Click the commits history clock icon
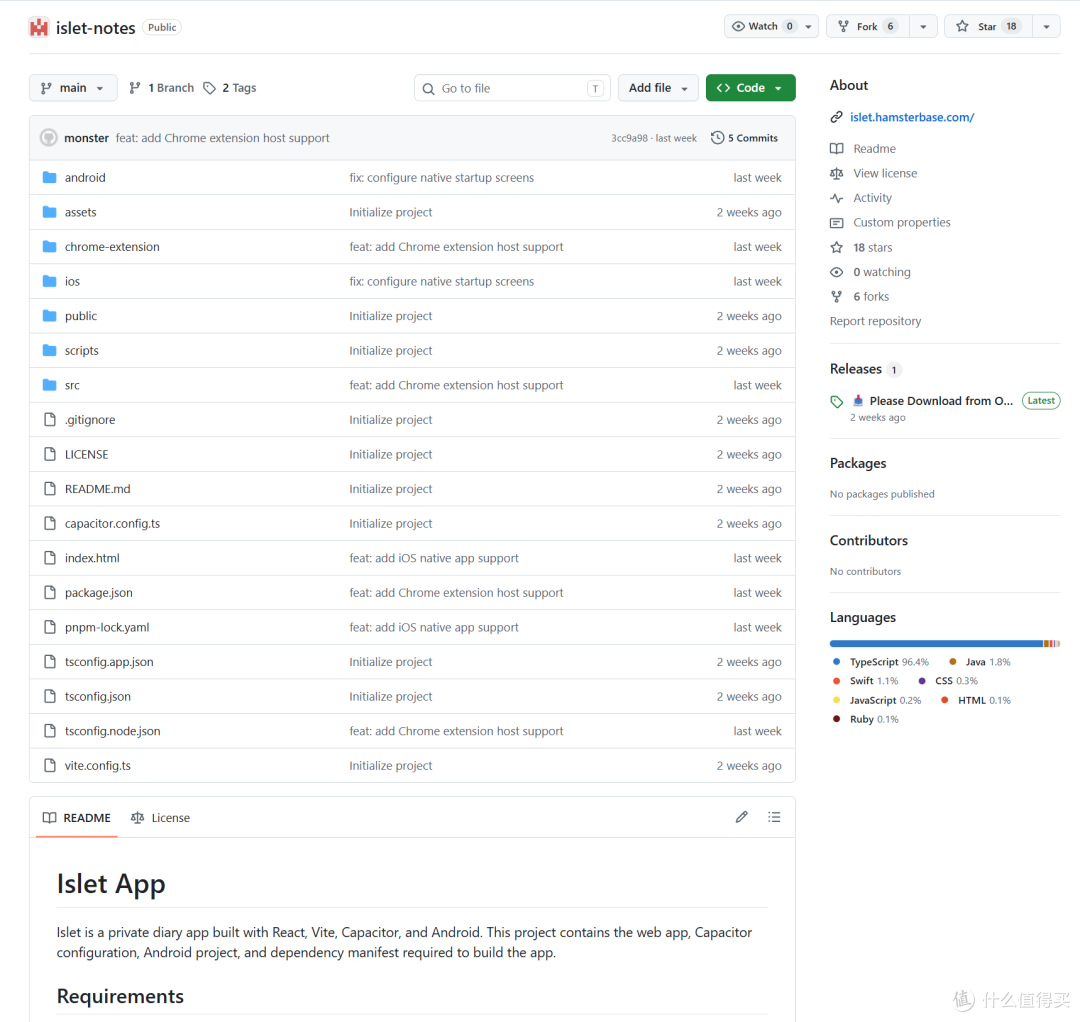Image resolution: width=1080 pixels, height=1022 pixels. (x=718, y=138)
